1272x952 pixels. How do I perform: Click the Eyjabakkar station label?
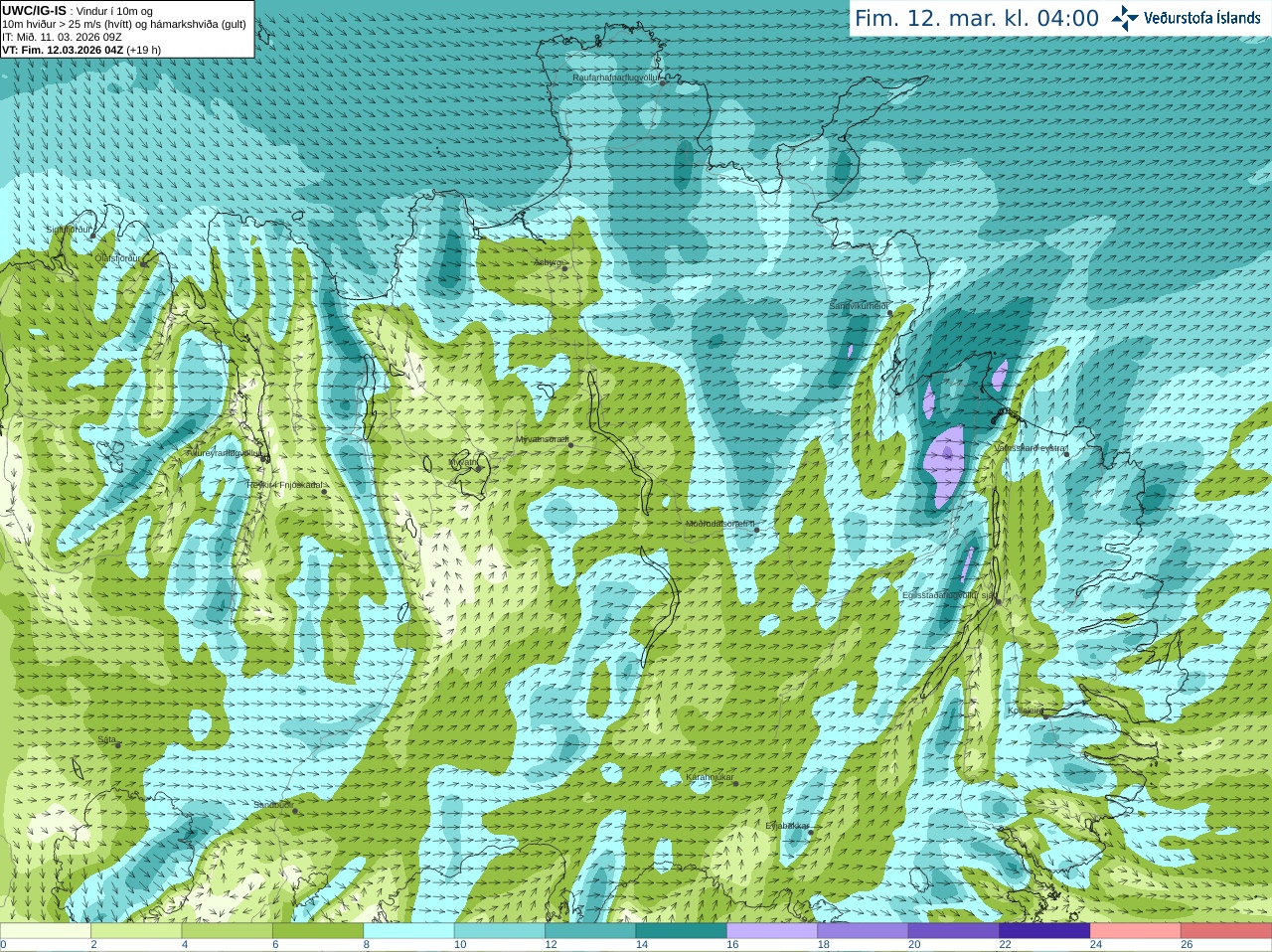click(x=787, y=826)
